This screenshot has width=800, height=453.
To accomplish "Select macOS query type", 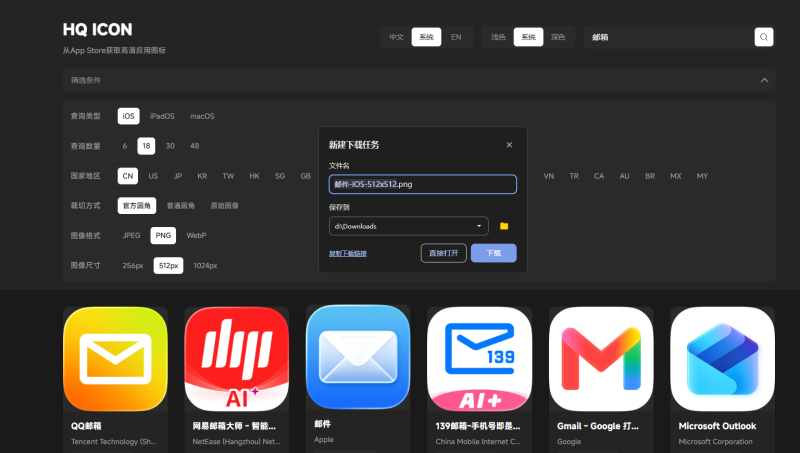I will point(202,116).
